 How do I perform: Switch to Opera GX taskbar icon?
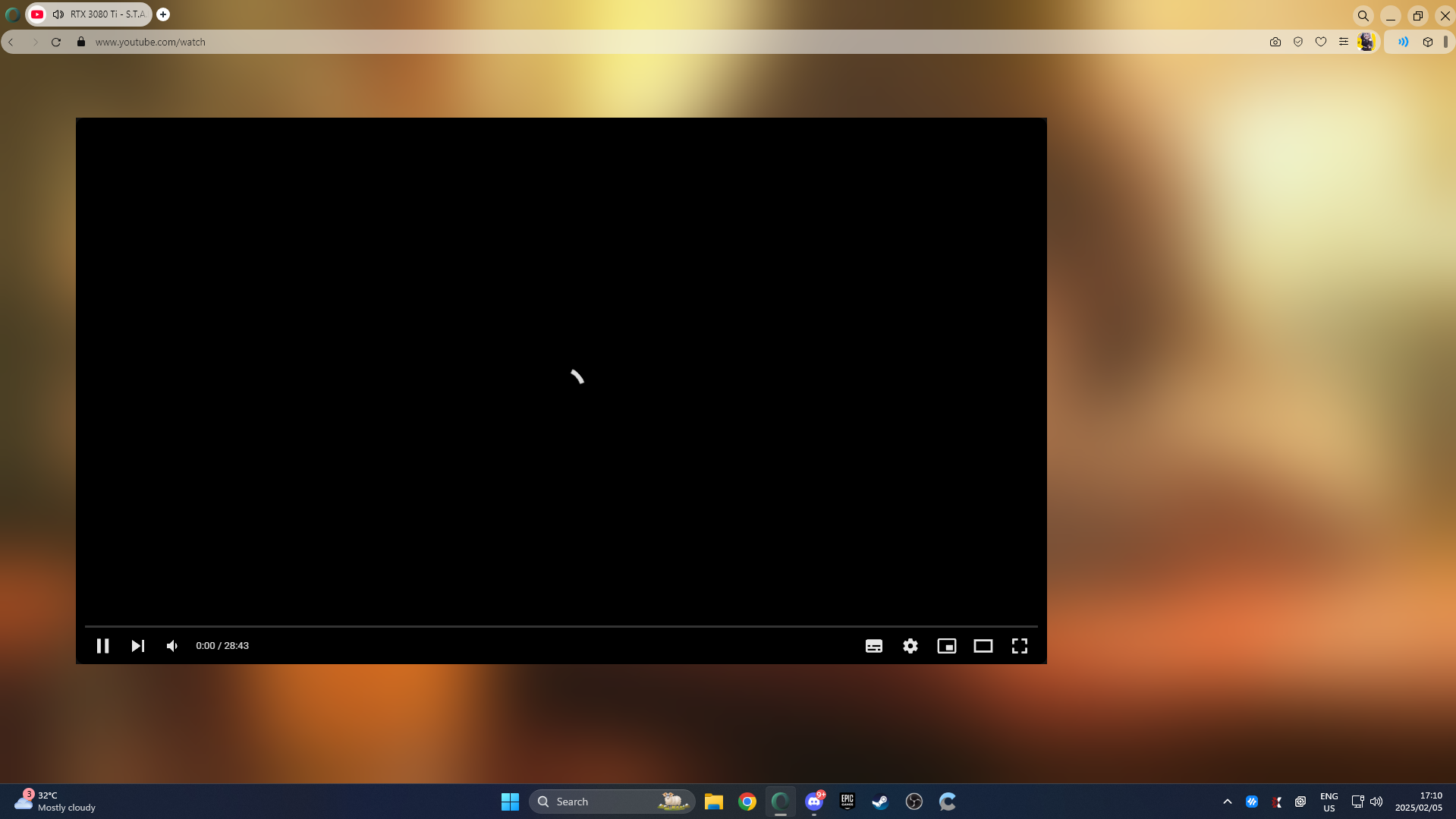pyautogui.click(x=781, y=802)
